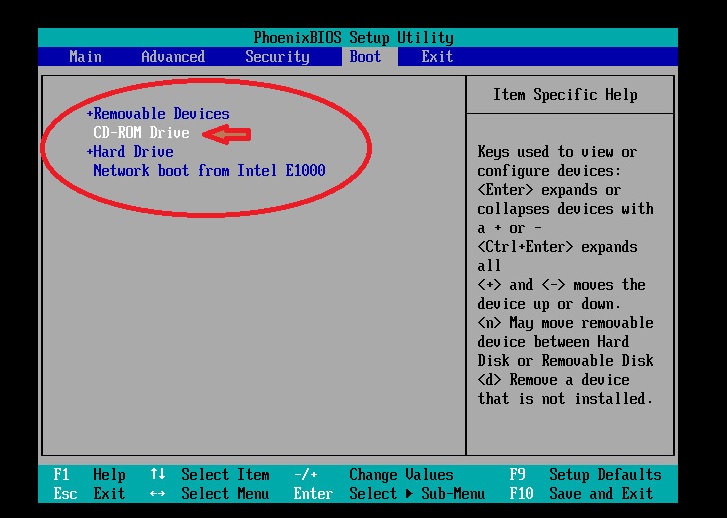This screenshot has width=727, height=518.
Task: Expand the Removable Devices entry
Action: pos(158,114)
